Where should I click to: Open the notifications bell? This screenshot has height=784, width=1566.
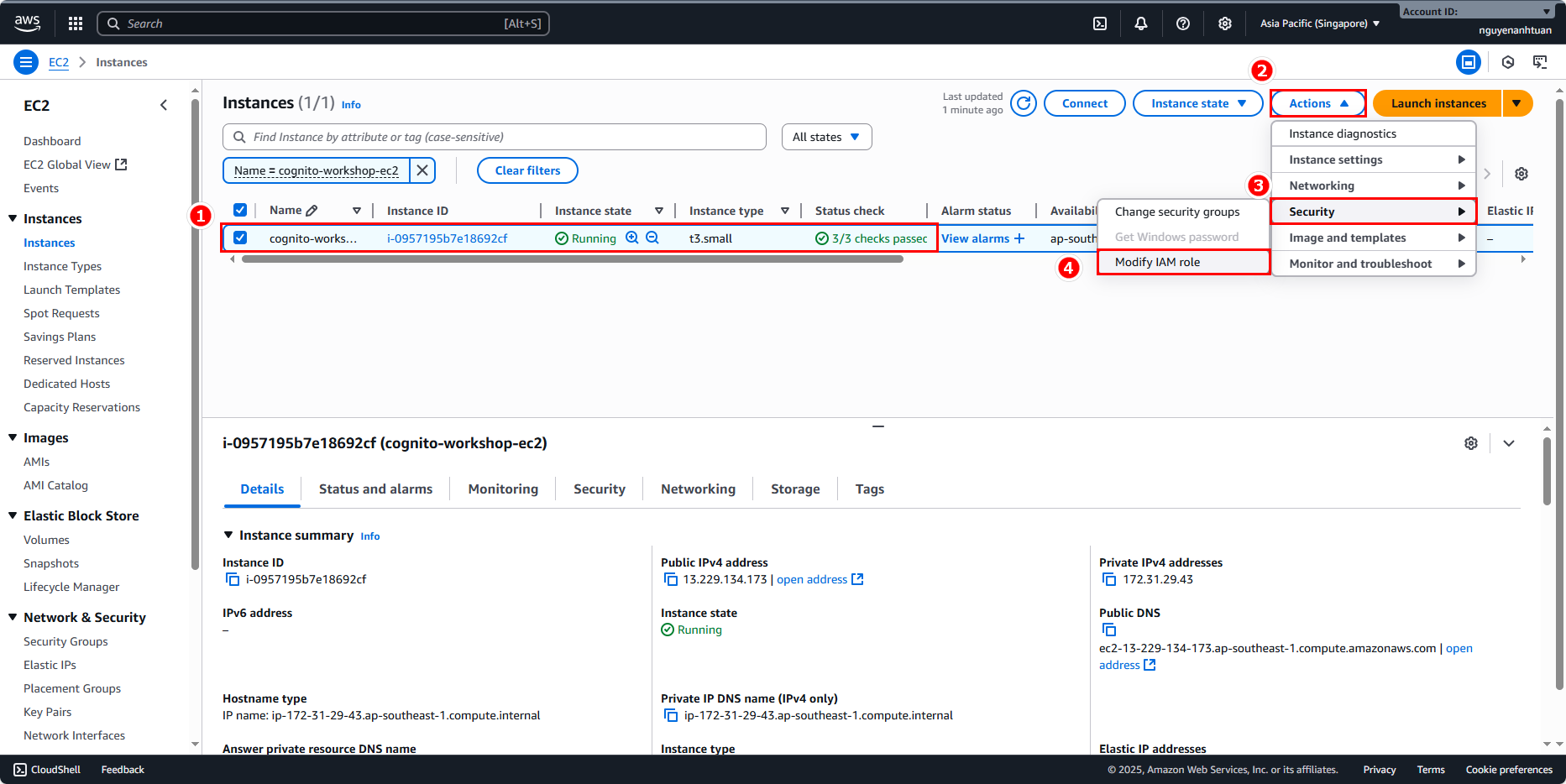(x=1140, y=24)
